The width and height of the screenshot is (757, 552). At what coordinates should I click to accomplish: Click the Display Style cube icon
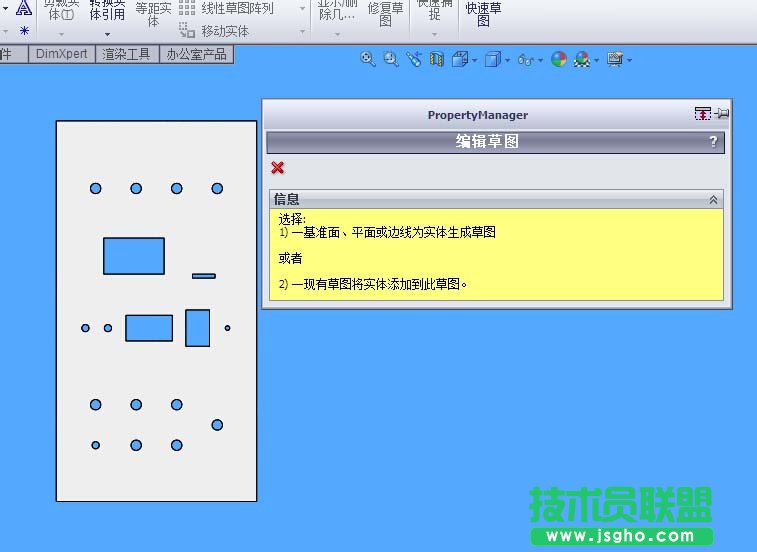[492, 59]
